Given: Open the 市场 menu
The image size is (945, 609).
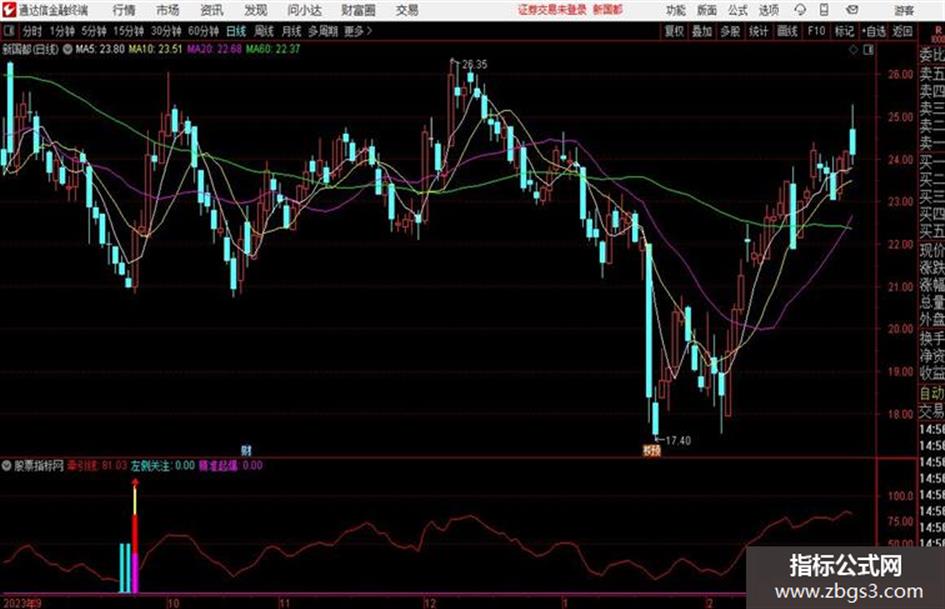Looking at the screenshot, I should pos(168,10).
